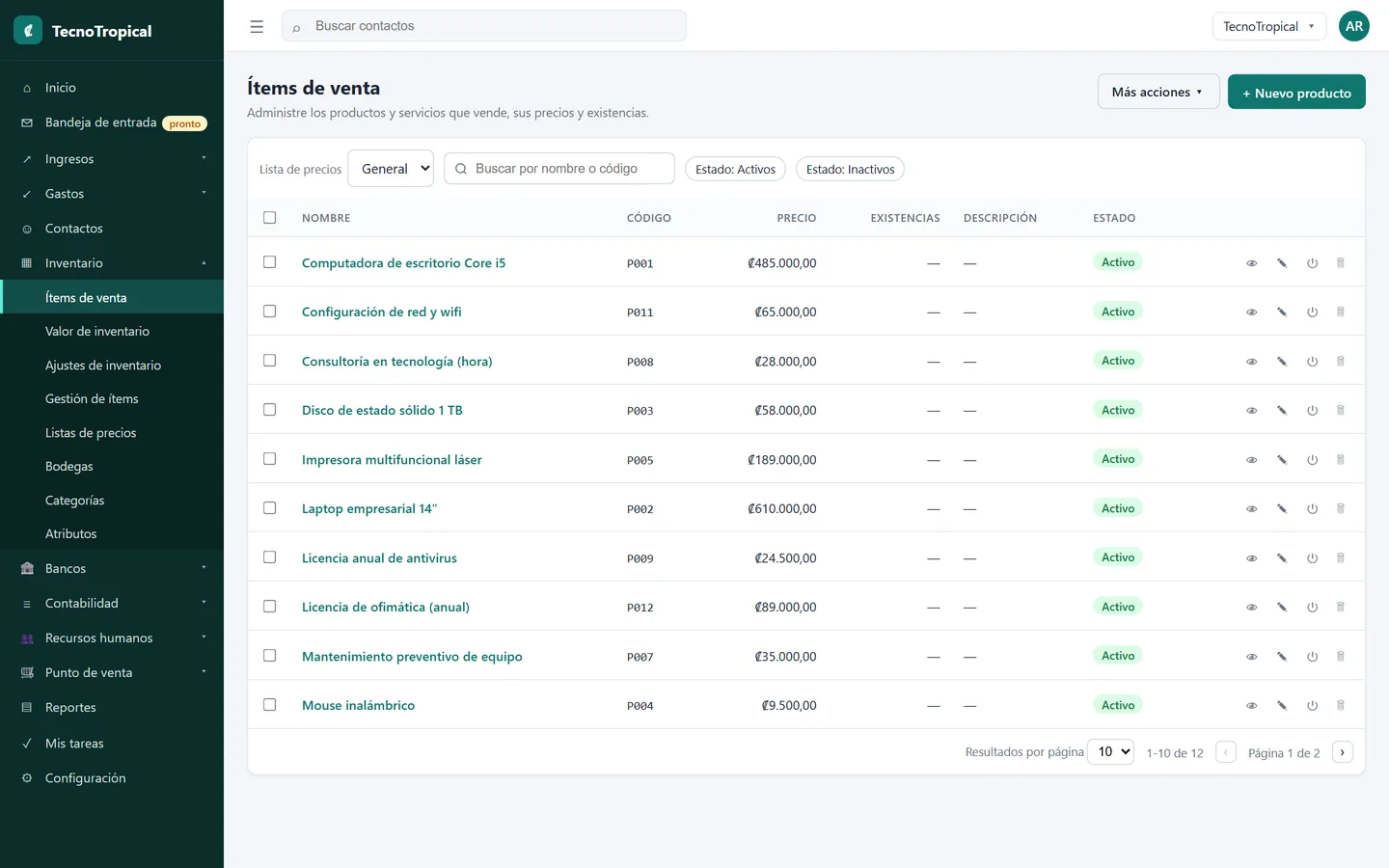
Task: Click power icon for Licencia anual de antivirus
Action: pos(1312,558)
